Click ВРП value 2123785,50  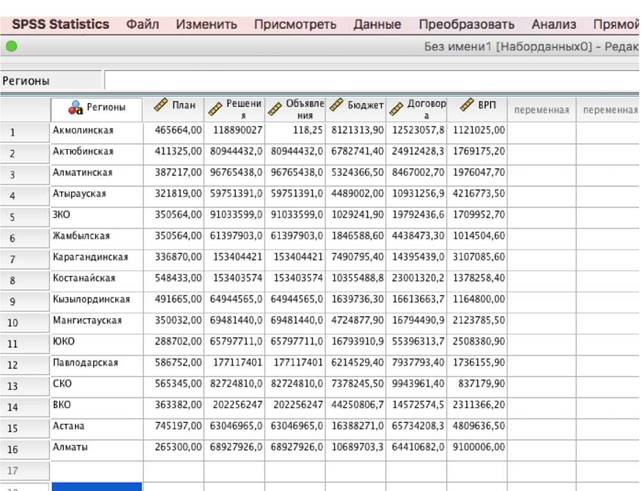pos(477,321)
